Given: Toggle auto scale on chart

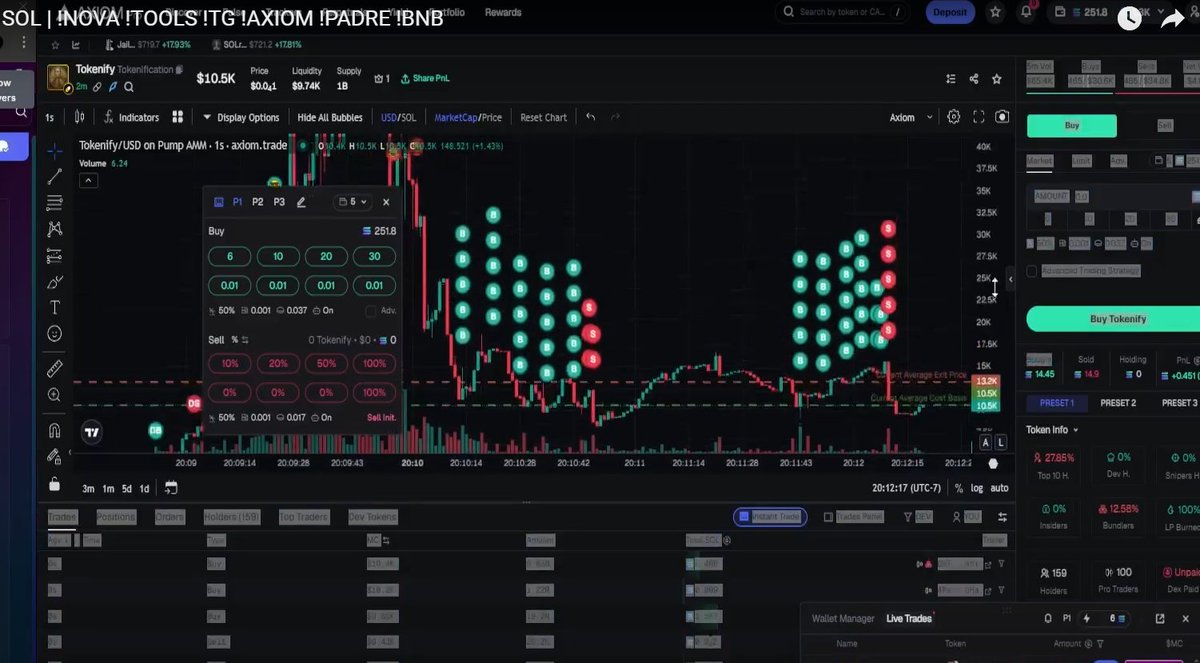Looking at the screenshot, I should pos(999,488).
